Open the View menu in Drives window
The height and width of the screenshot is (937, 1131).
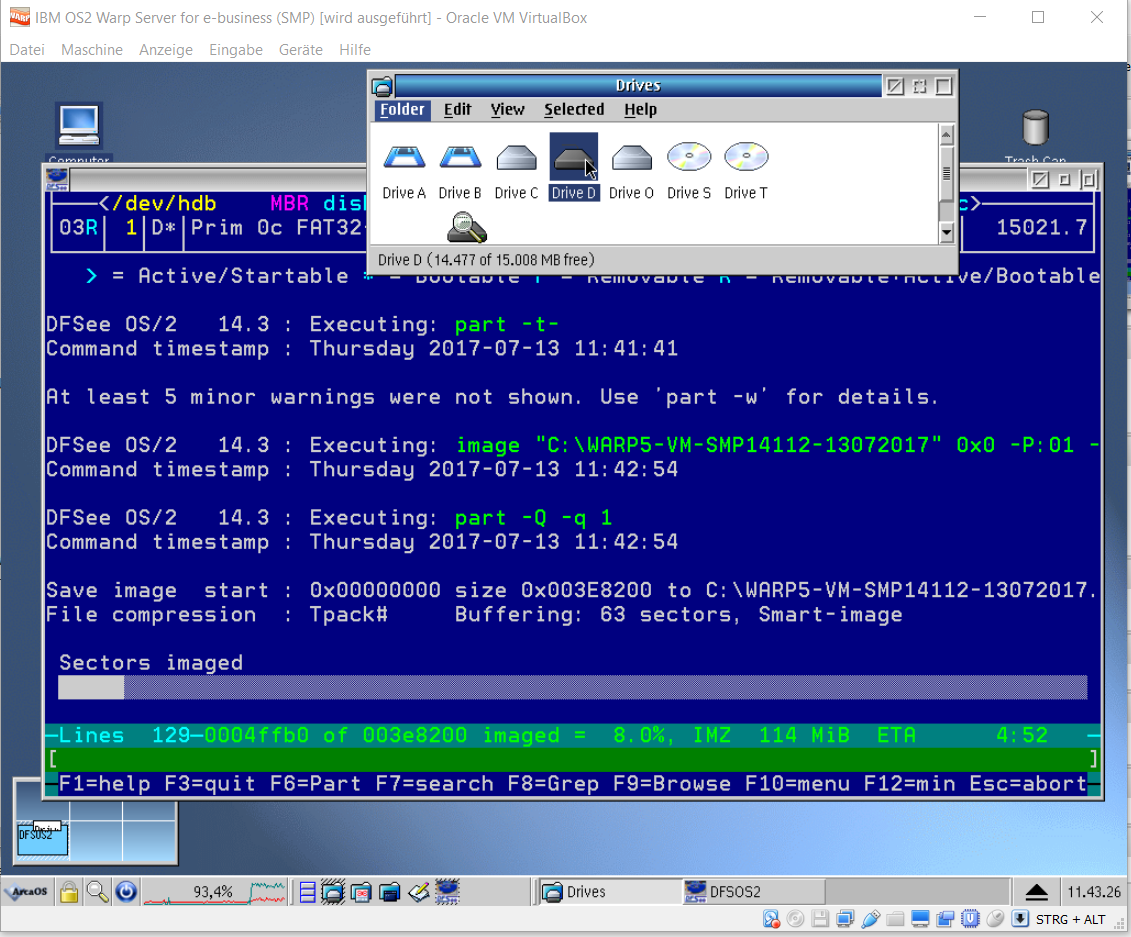point(508,110)
